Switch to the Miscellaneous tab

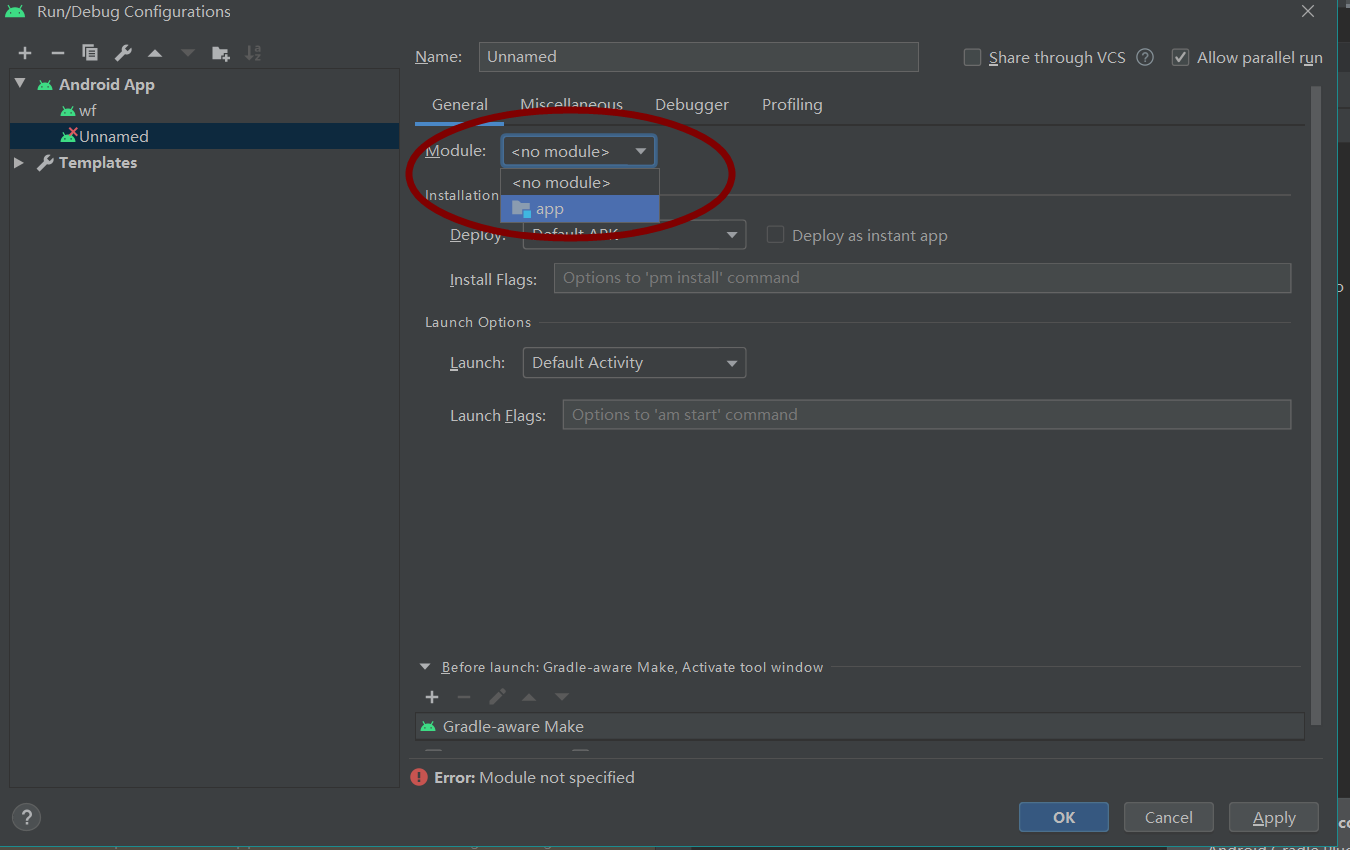coord(571,105)
